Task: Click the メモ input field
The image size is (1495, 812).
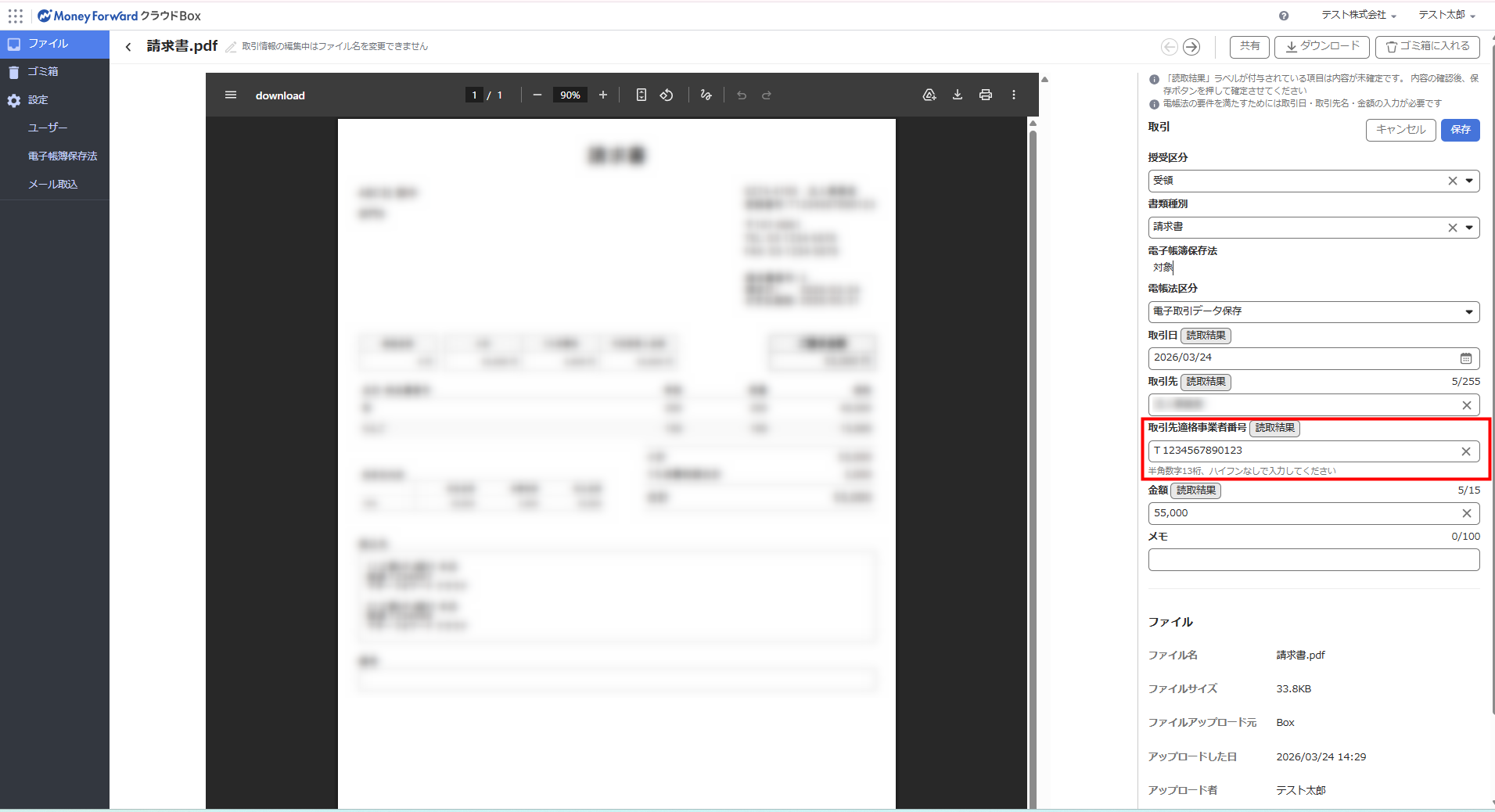Action: (1313, 559)
